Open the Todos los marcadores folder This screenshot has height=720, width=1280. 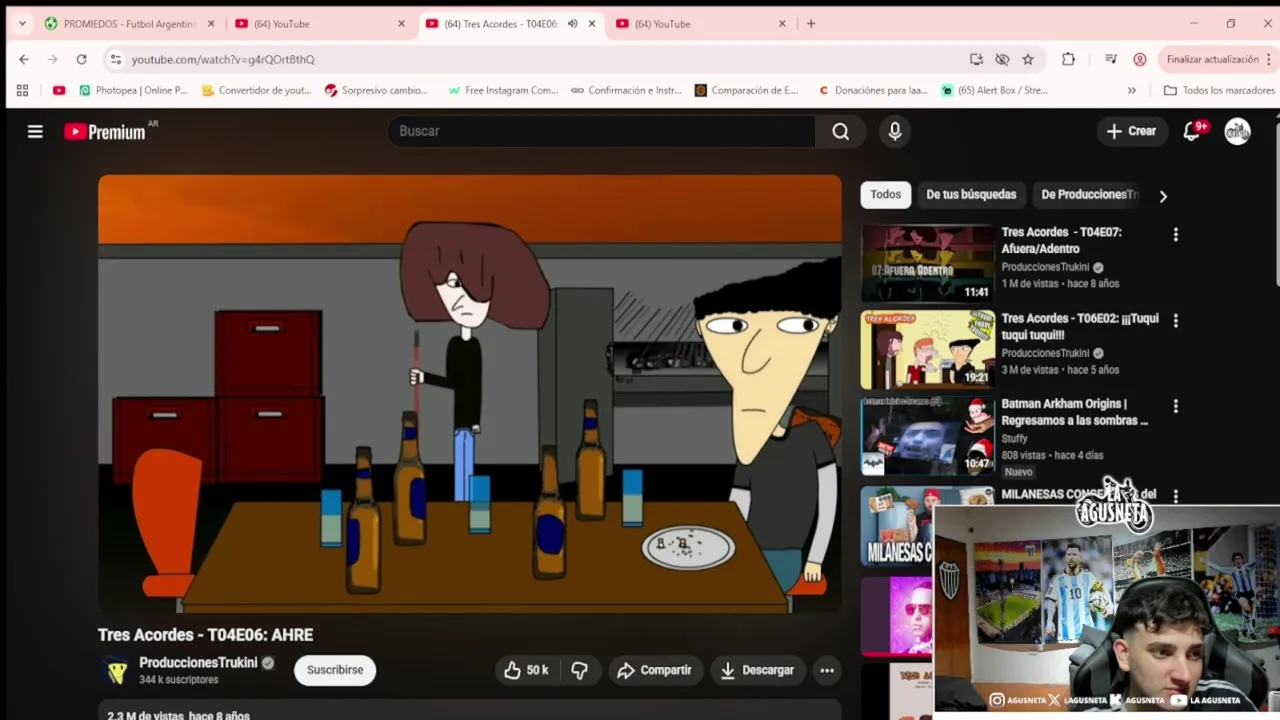(x=1219, y=90)
